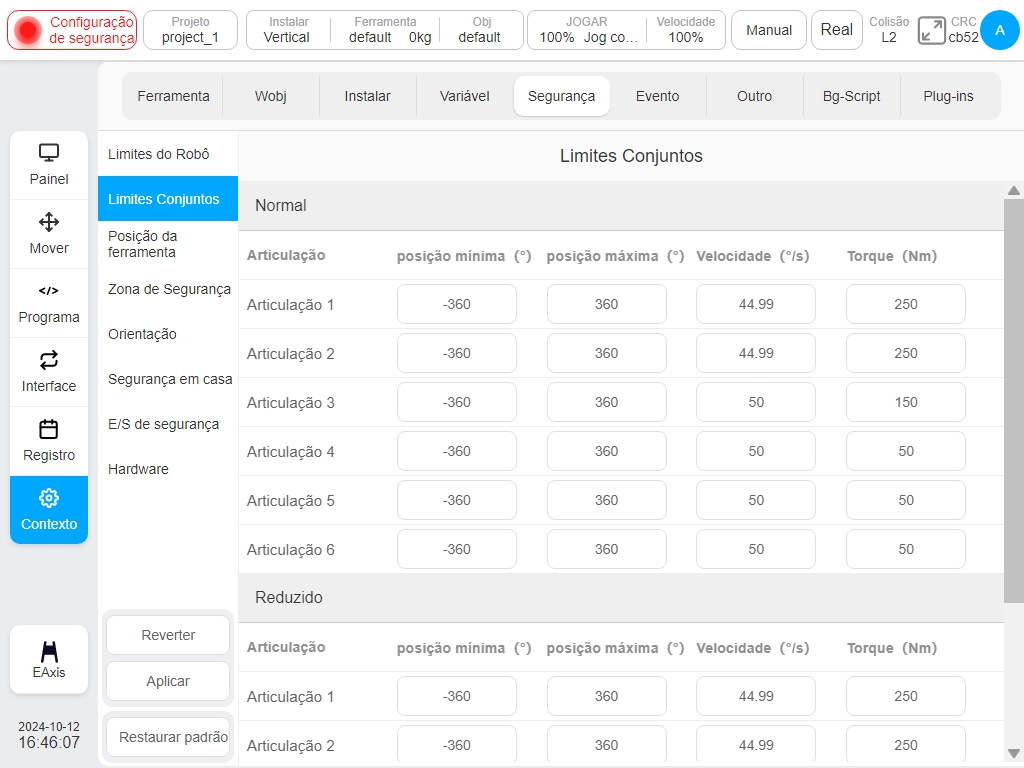Select Articulação 3 Torque input field
This screenshot has width=1024, height=768.
click(905, 402)
